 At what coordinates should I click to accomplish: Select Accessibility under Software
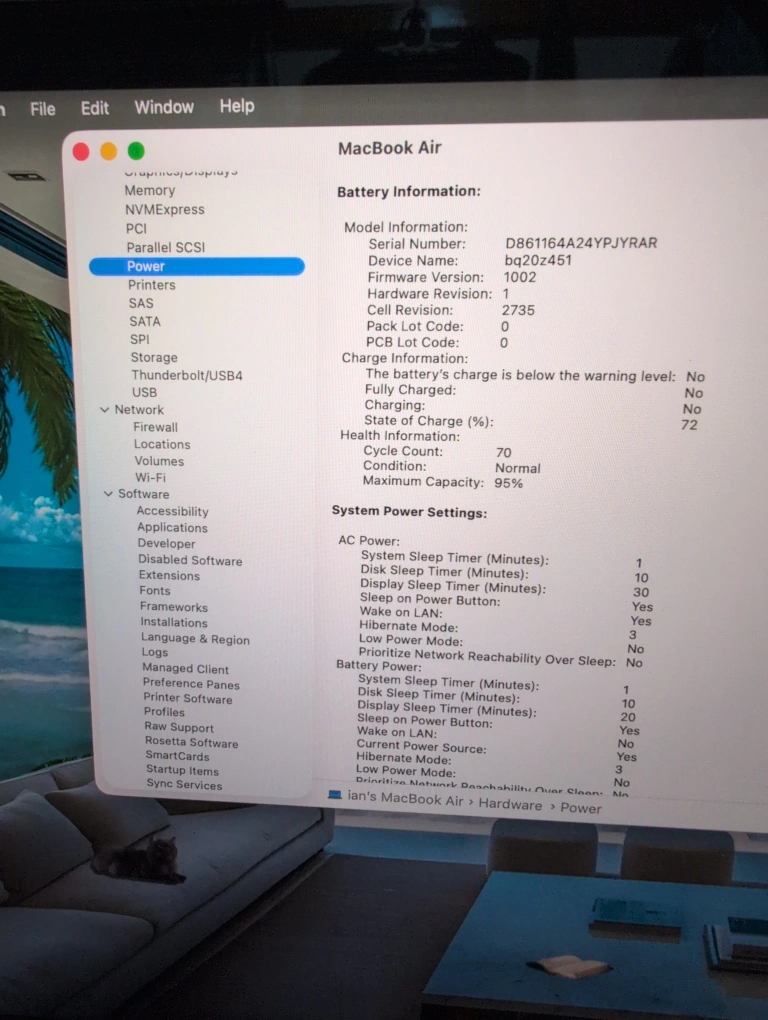click(172, 511)
